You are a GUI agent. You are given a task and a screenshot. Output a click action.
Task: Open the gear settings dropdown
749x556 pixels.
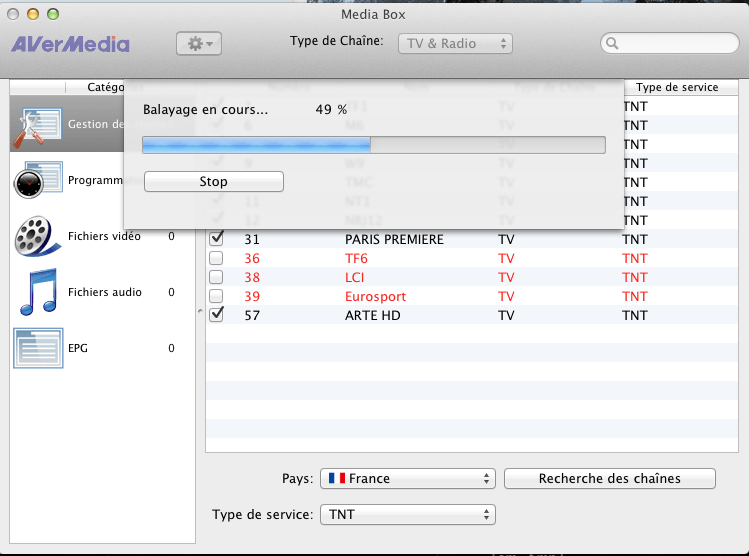pyautogui.click(x=199, y=43)
